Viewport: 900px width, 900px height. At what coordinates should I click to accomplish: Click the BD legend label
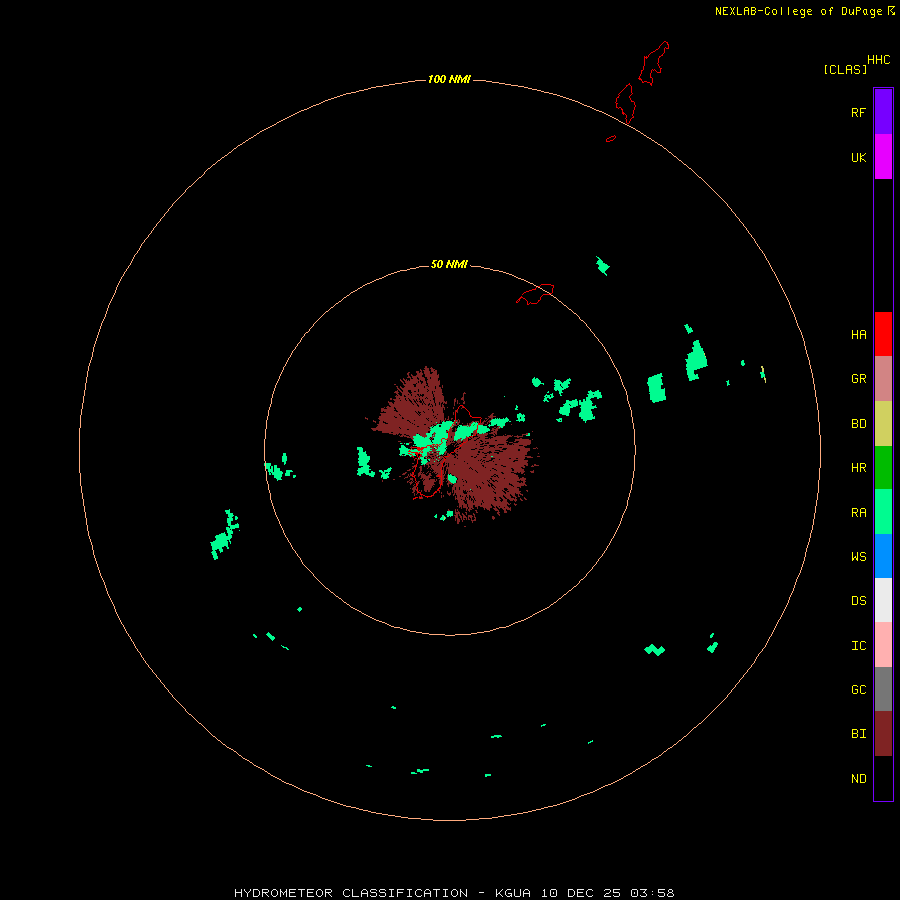tap(858, 424)
